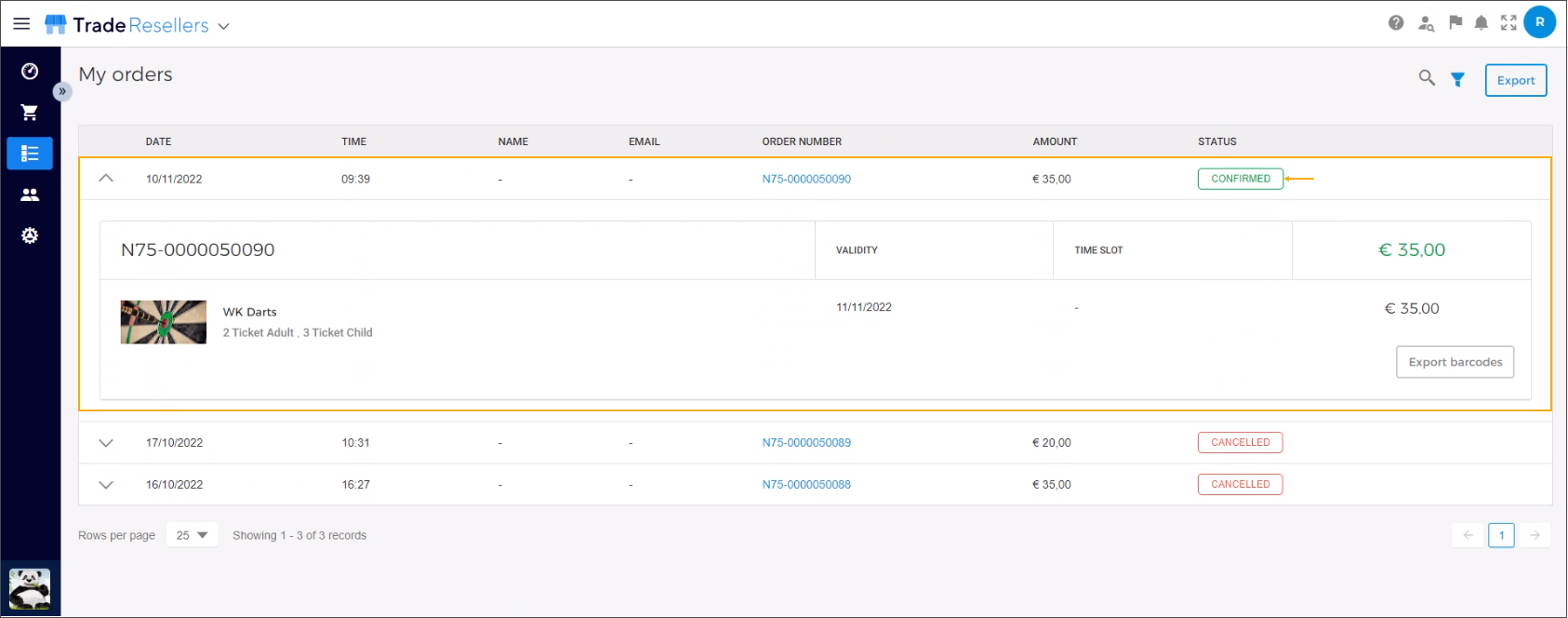
Task: Expand the 17/10/2022 order row
Action: pyautogui.click(x=106, y=443)
